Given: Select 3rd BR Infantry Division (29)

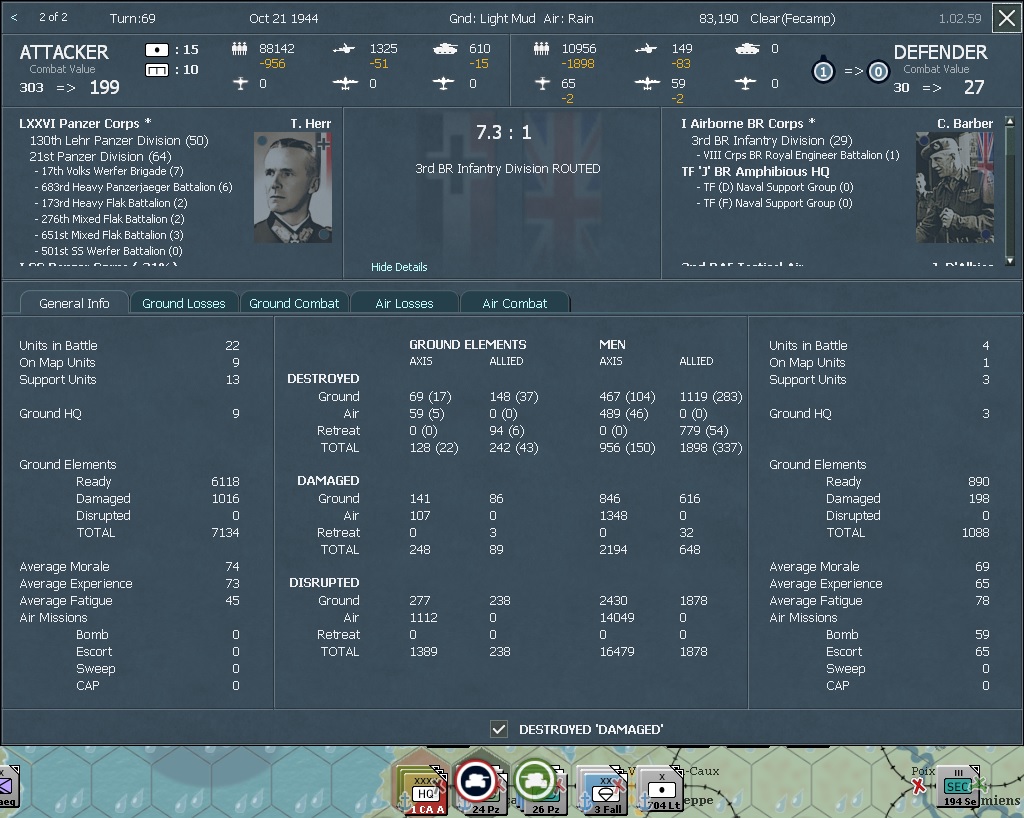Looking at the screenshot, I should 772,140.
